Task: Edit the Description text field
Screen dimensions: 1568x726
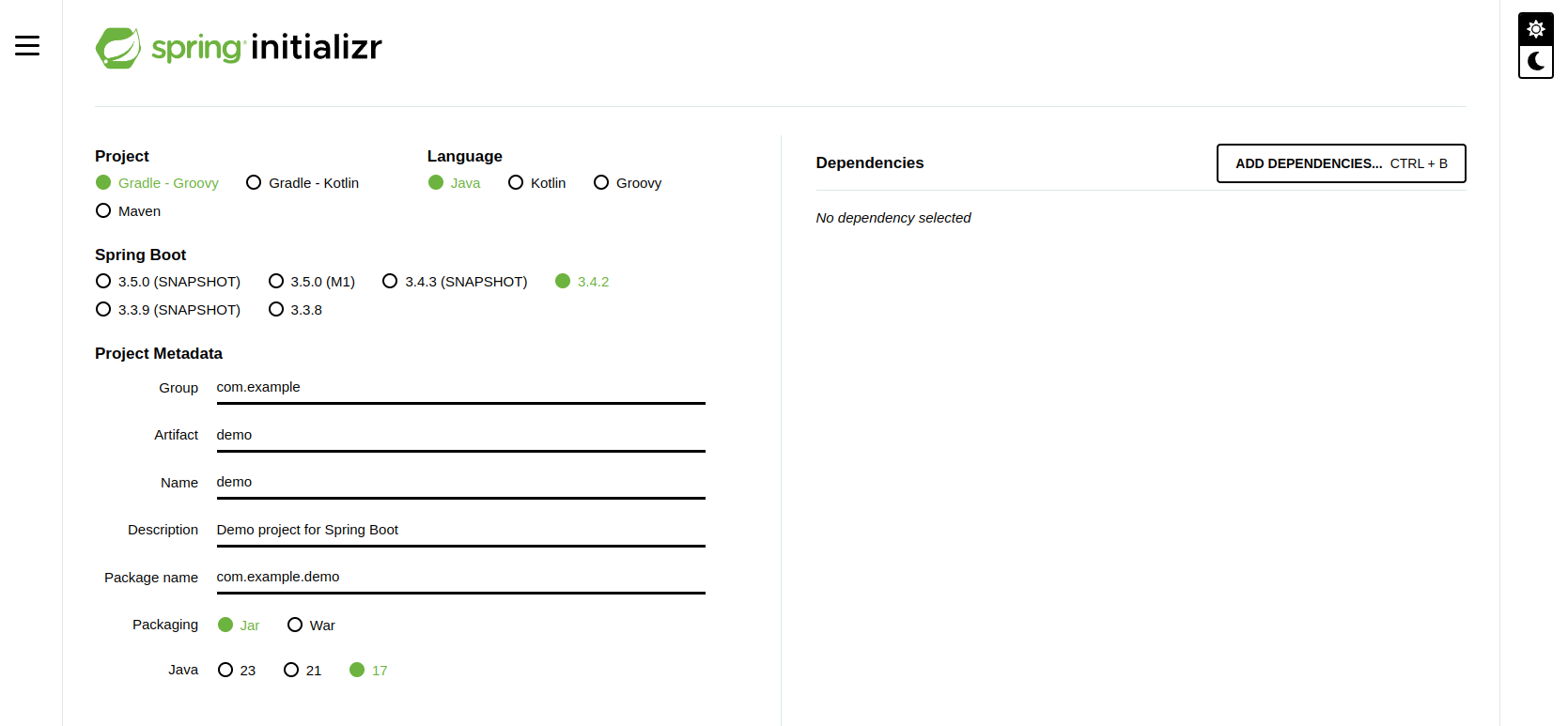Action: click(461, 531)
